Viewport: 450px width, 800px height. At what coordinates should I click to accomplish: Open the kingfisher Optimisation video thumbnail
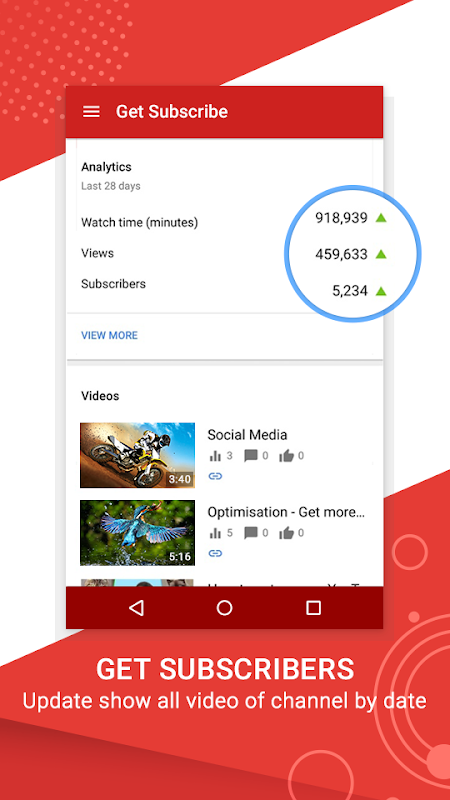point(137,533)
